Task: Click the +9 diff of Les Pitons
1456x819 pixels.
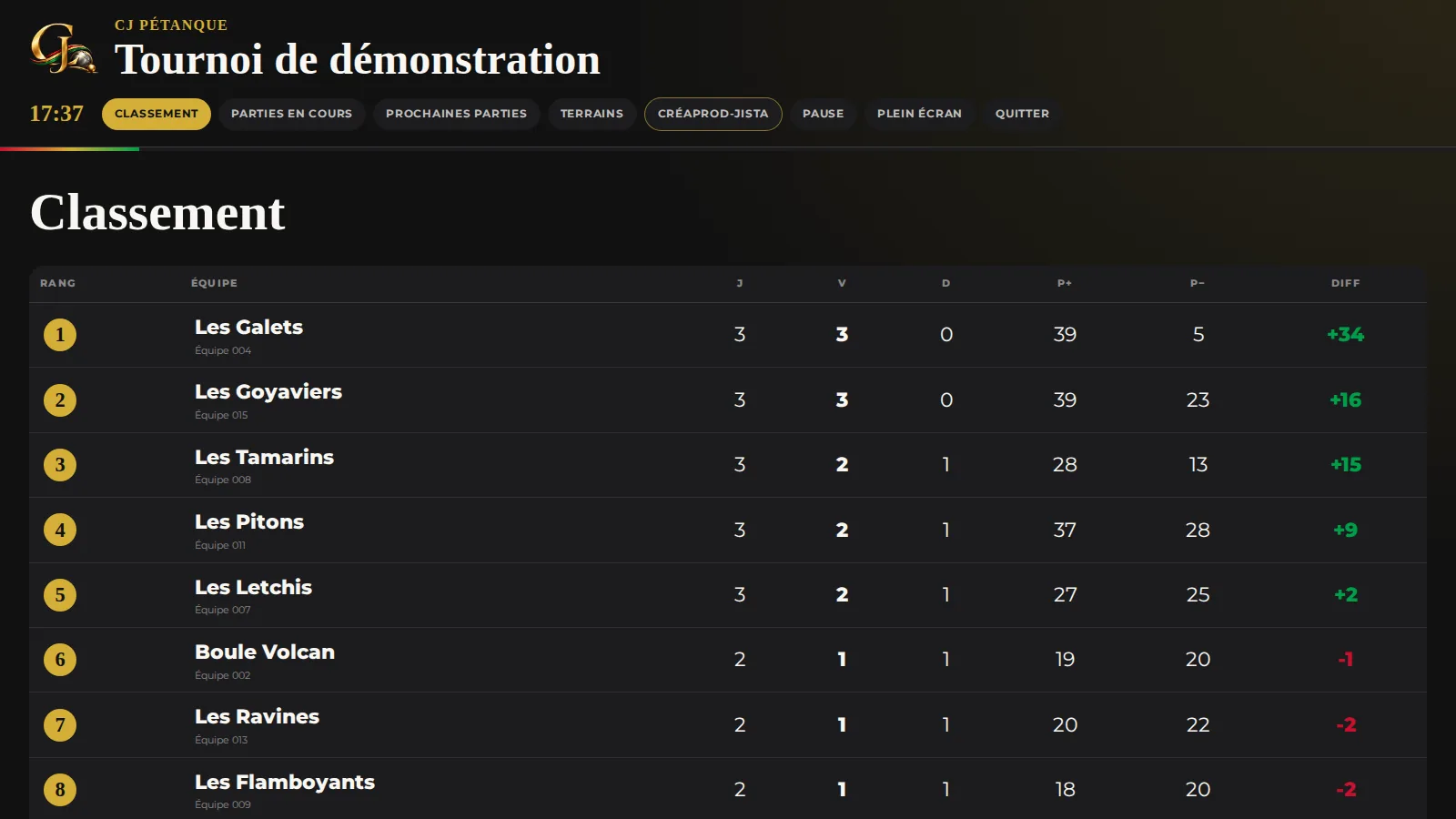Action: [1345, 530]
